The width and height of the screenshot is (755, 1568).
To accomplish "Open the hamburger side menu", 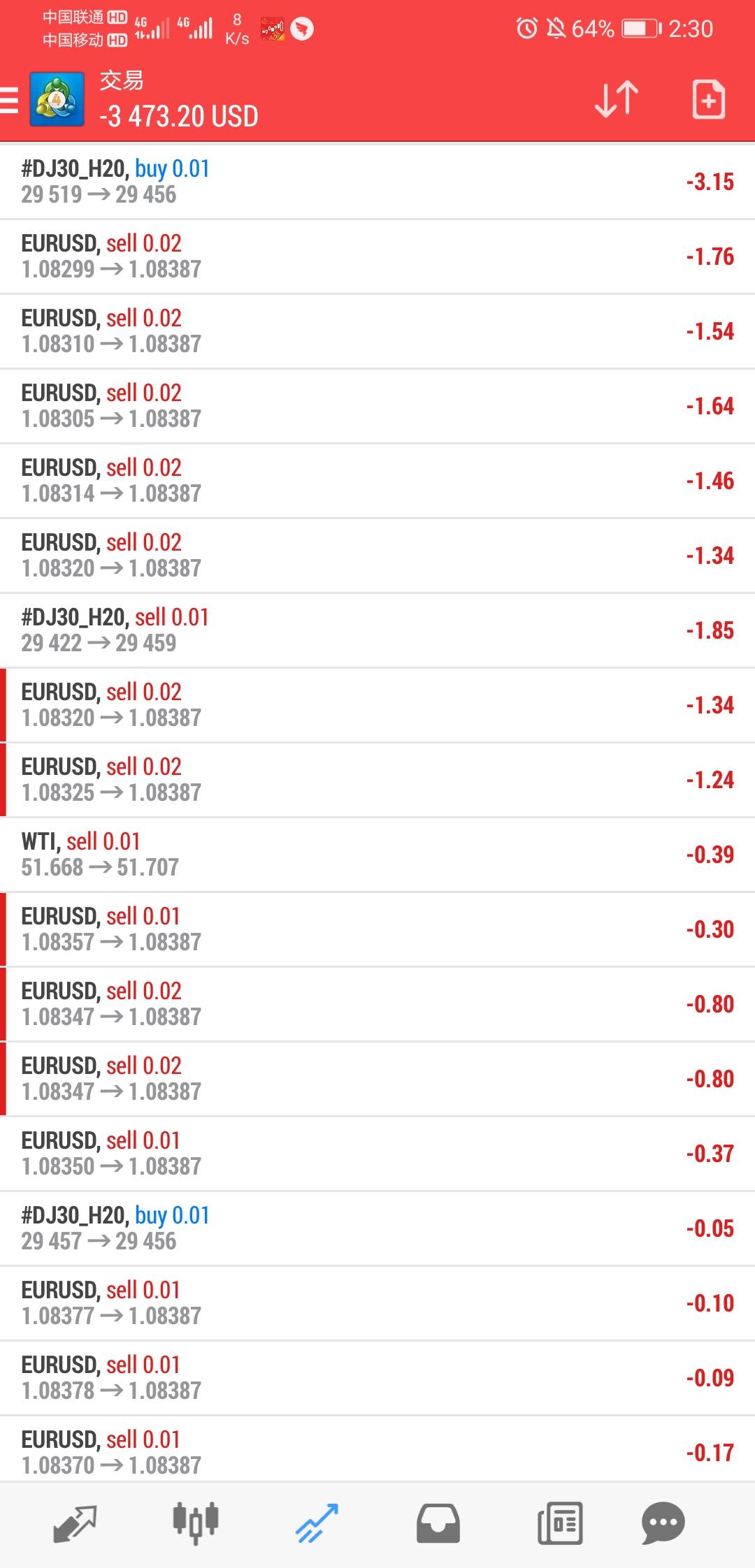I will pyautogui.click(x=10, y=99).
